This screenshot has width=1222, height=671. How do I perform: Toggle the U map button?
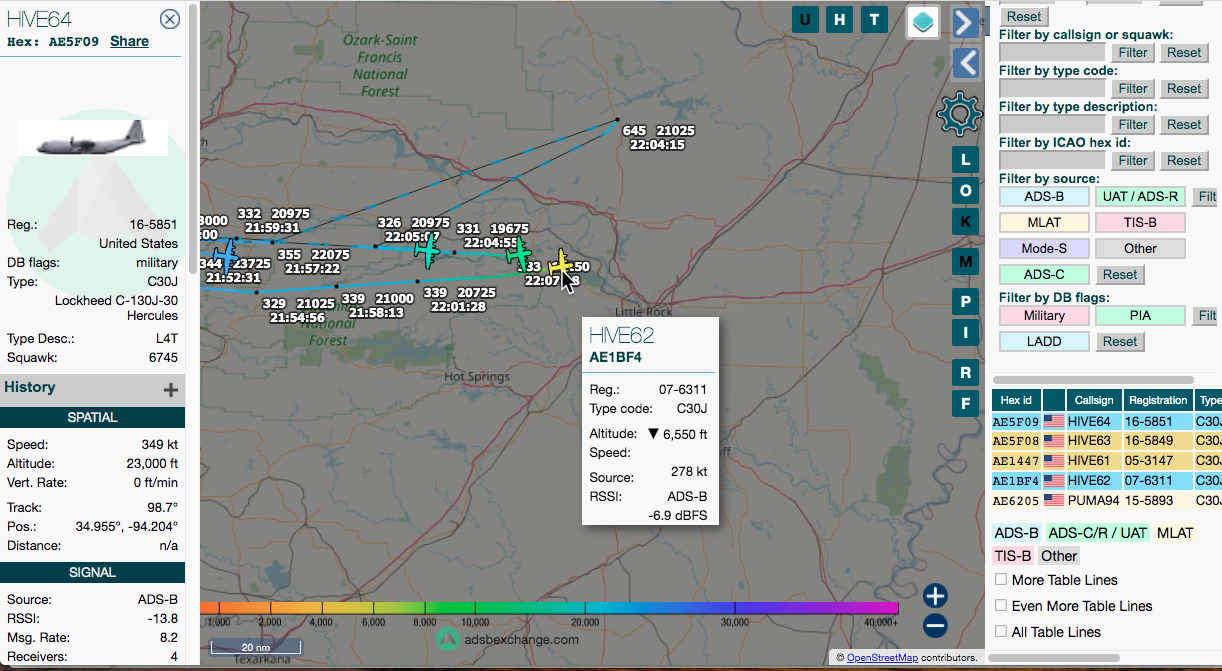click(x=806, y=19)
